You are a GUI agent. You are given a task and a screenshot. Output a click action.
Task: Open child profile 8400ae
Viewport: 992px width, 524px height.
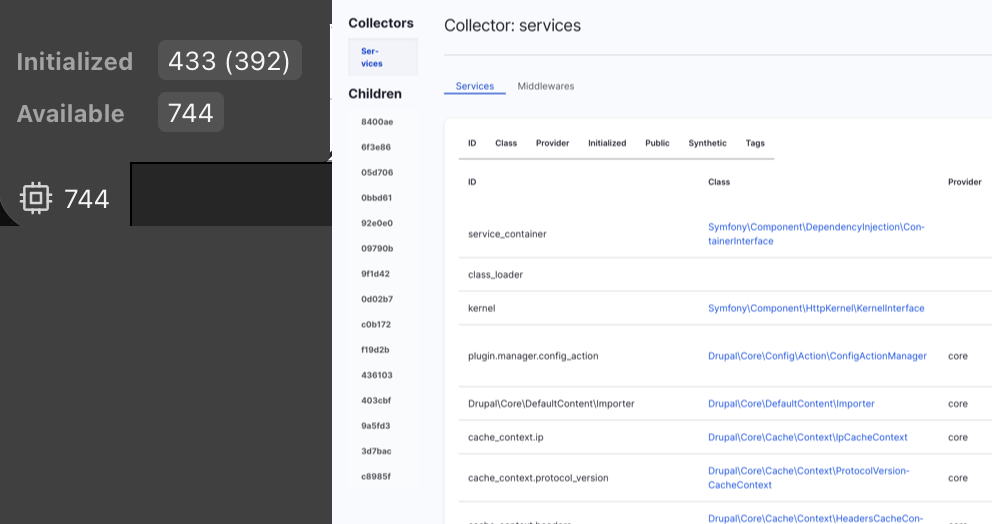(x=377, y=122)
